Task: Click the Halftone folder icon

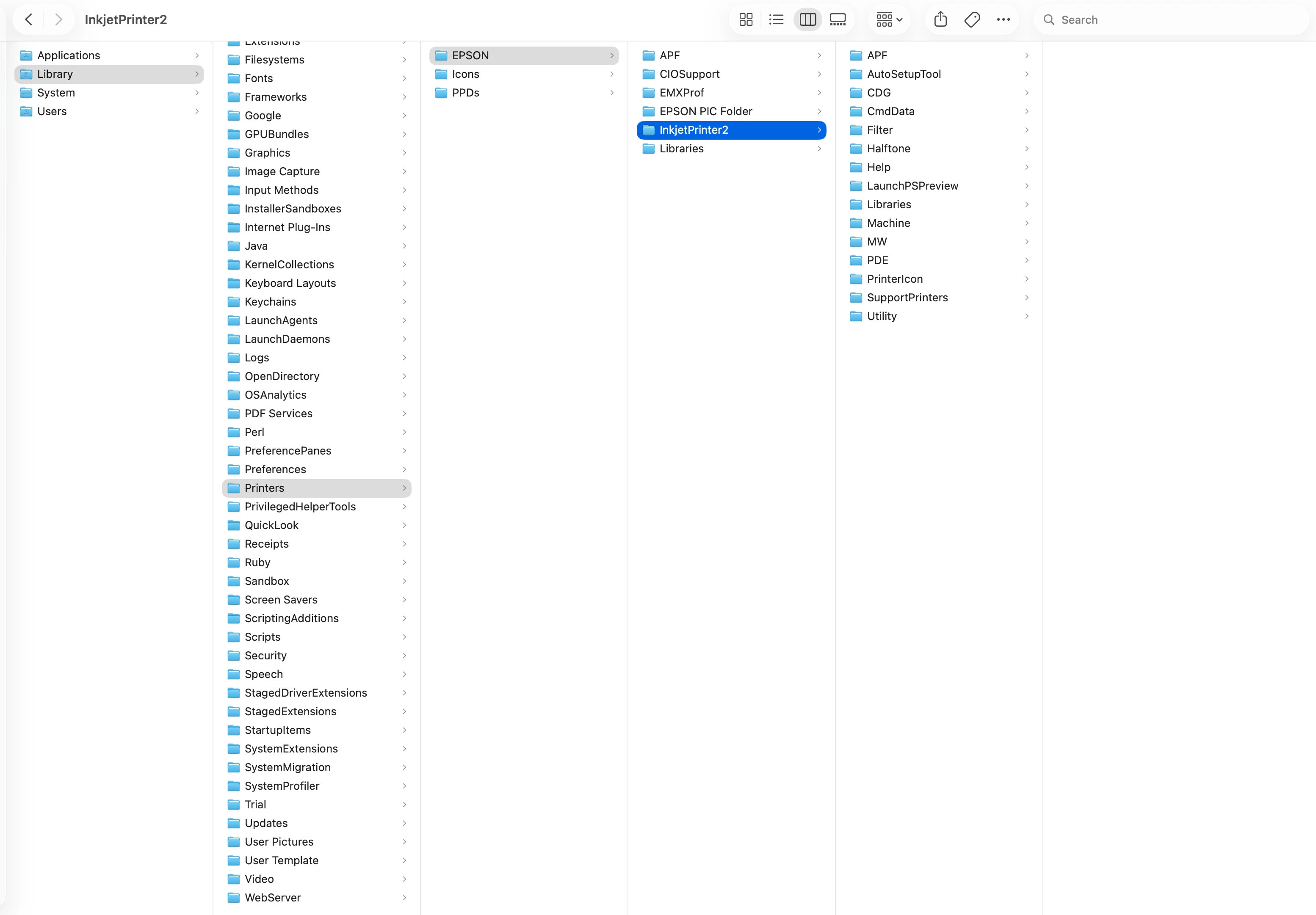Action: point(856,149)
